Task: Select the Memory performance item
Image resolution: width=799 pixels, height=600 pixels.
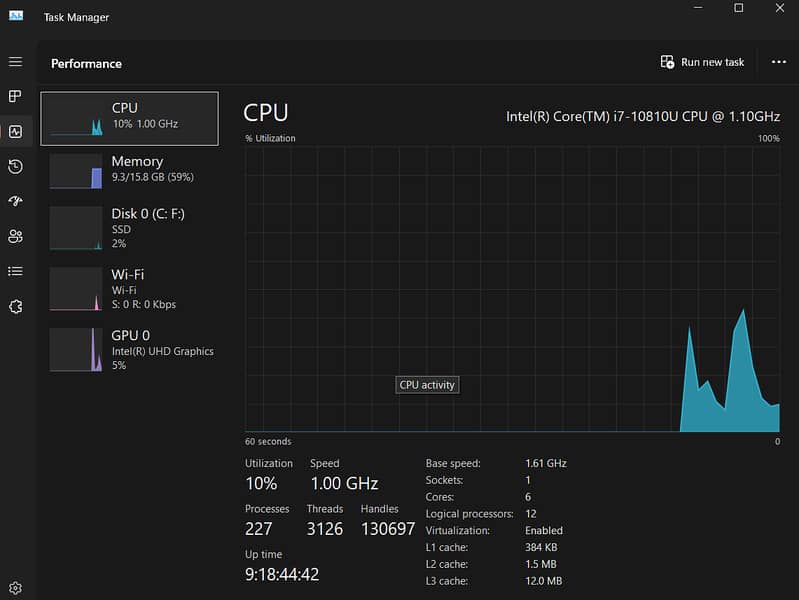Action: pos(129,171)
